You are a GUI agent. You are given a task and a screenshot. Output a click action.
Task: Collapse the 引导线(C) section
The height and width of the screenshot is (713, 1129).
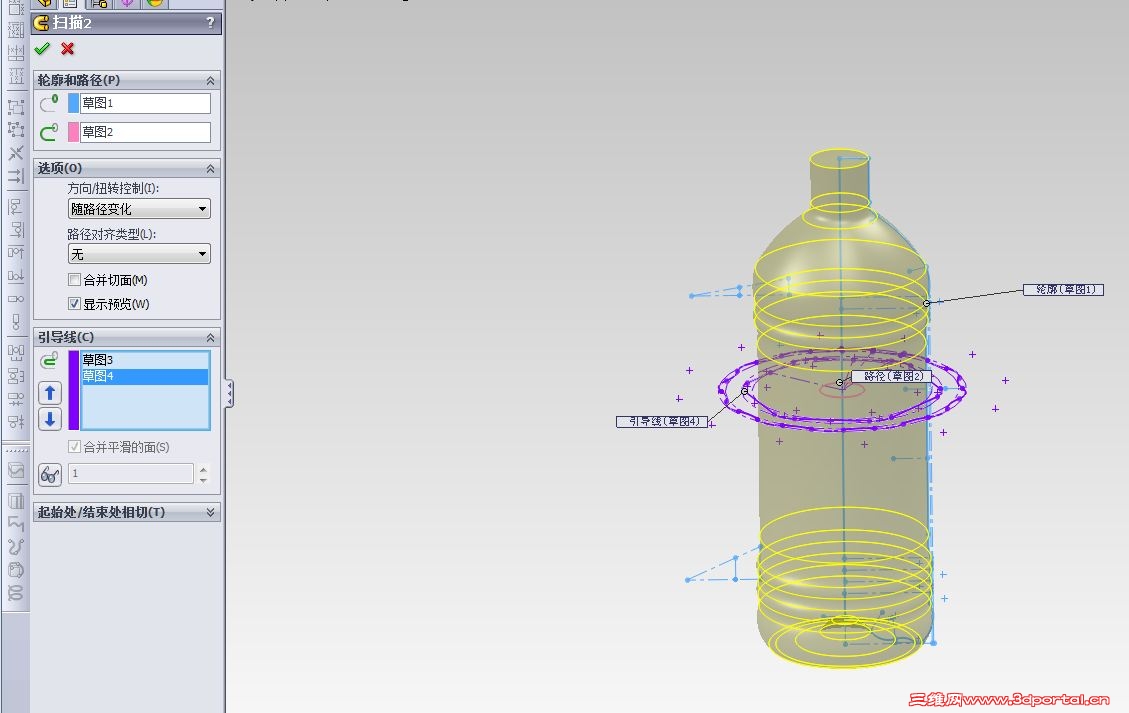click(210, 338)
